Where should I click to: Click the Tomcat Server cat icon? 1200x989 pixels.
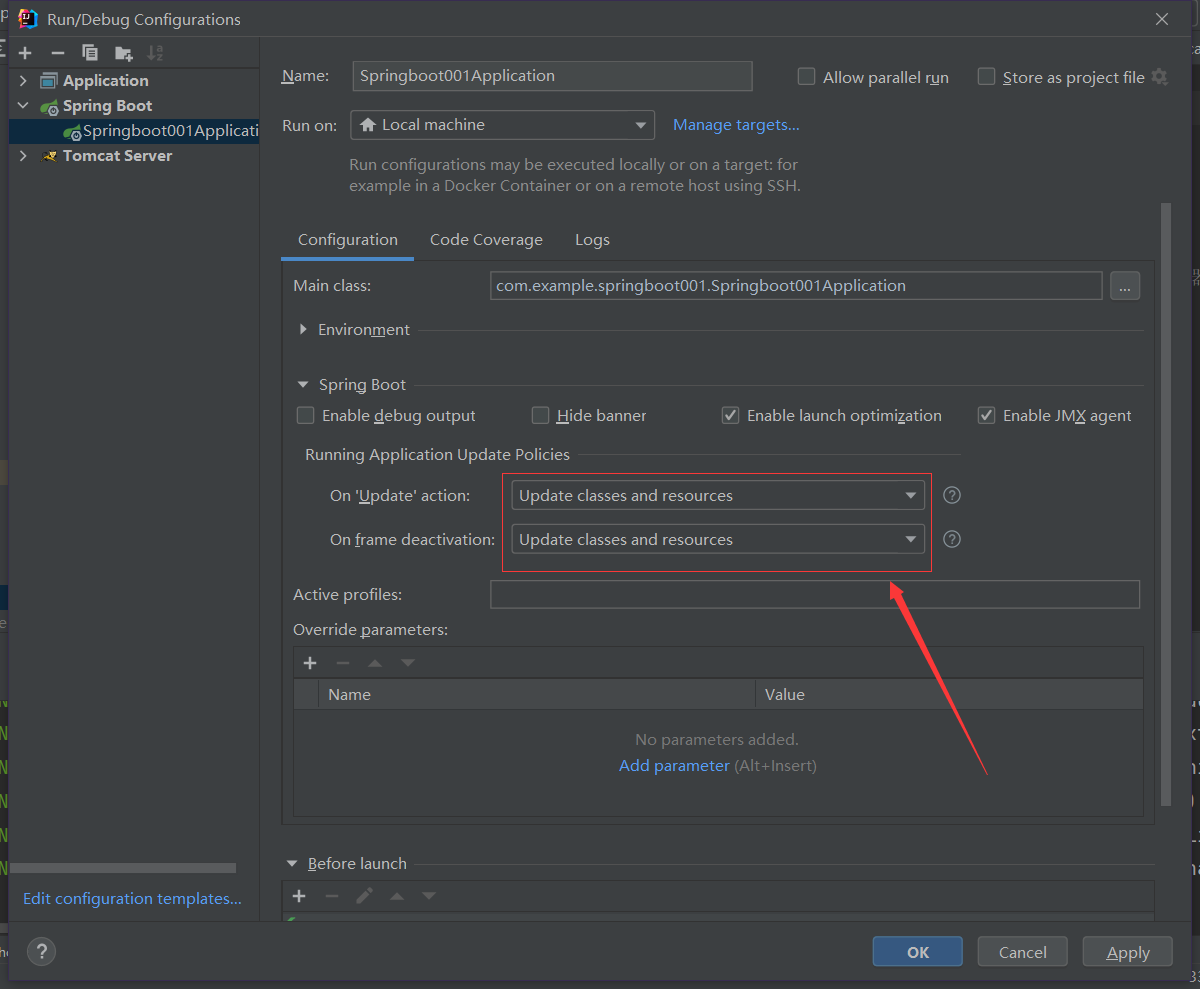pyautogui.click(x=50, y=156)
